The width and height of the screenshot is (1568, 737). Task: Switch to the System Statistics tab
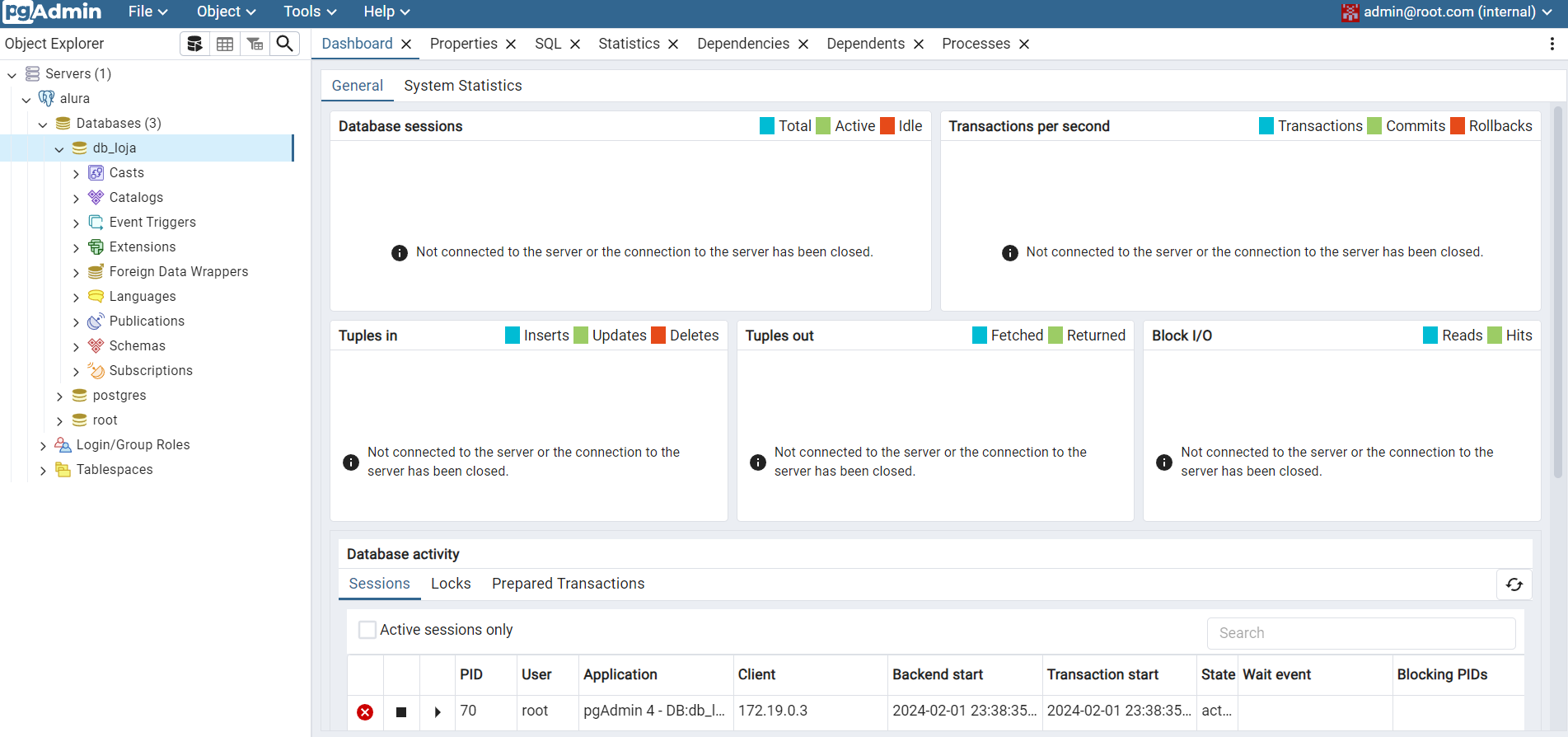coord(463,86)
